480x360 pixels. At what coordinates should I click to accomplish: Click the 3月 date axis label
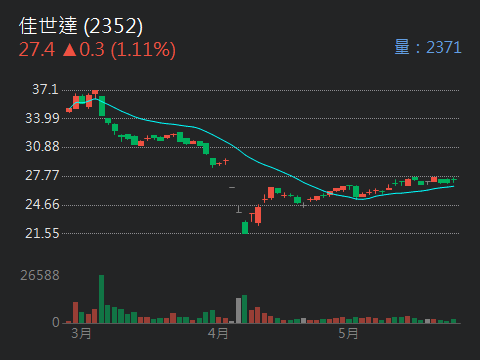(81, 333)
